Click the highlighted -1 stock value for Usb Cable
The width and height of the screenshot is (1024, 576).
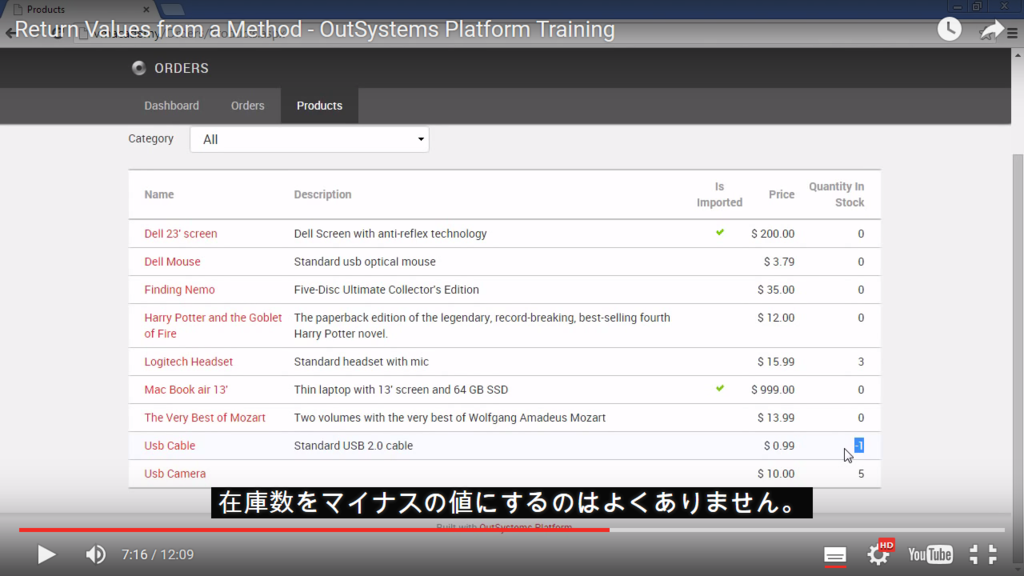(x=859, y=445)
